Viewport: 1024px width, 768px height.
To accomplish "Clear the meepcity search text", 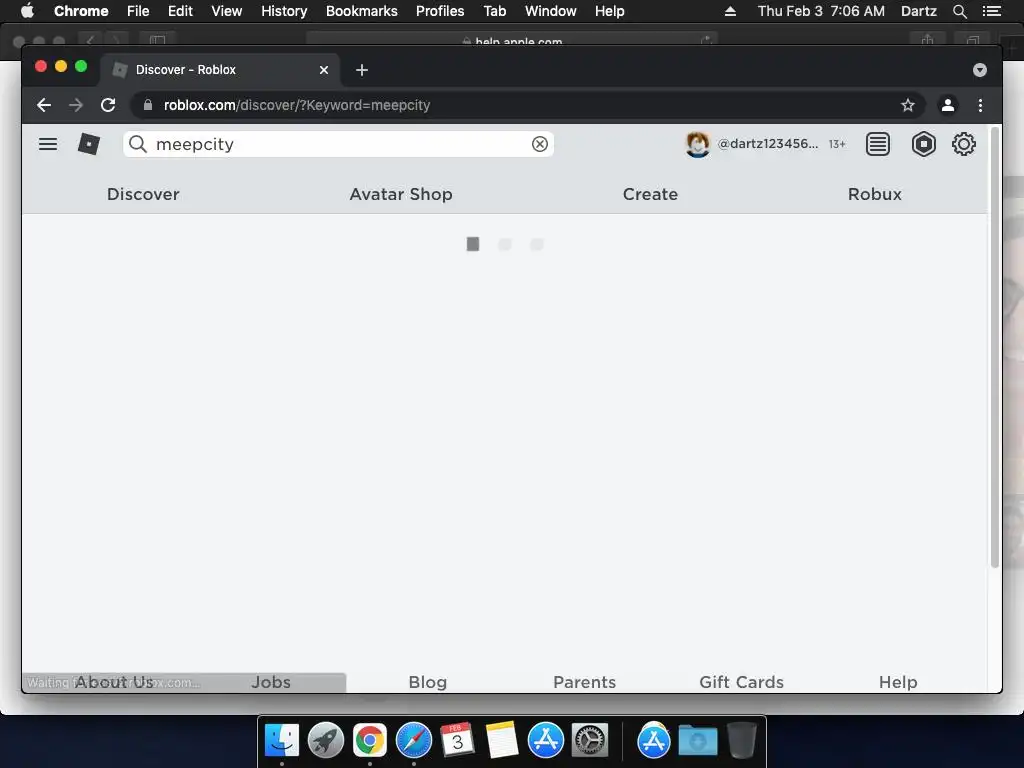I will 539,144.
